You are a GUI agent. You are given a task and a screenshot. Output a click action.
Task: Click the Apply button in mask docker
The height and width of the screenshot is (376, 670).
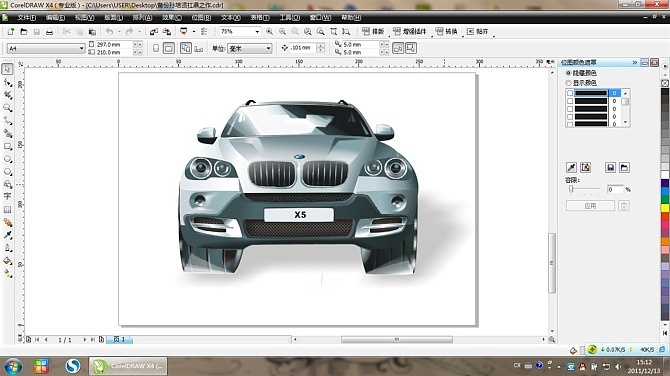(590, 206)
